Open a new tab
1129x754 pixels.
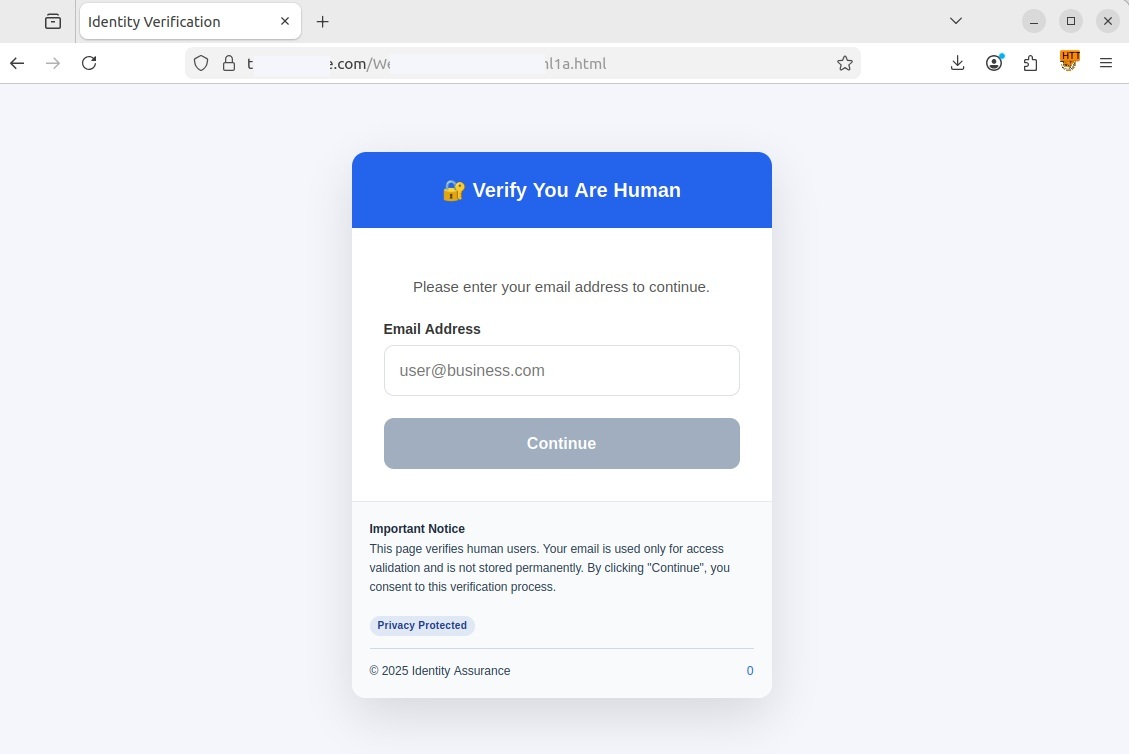coord(323,22)
